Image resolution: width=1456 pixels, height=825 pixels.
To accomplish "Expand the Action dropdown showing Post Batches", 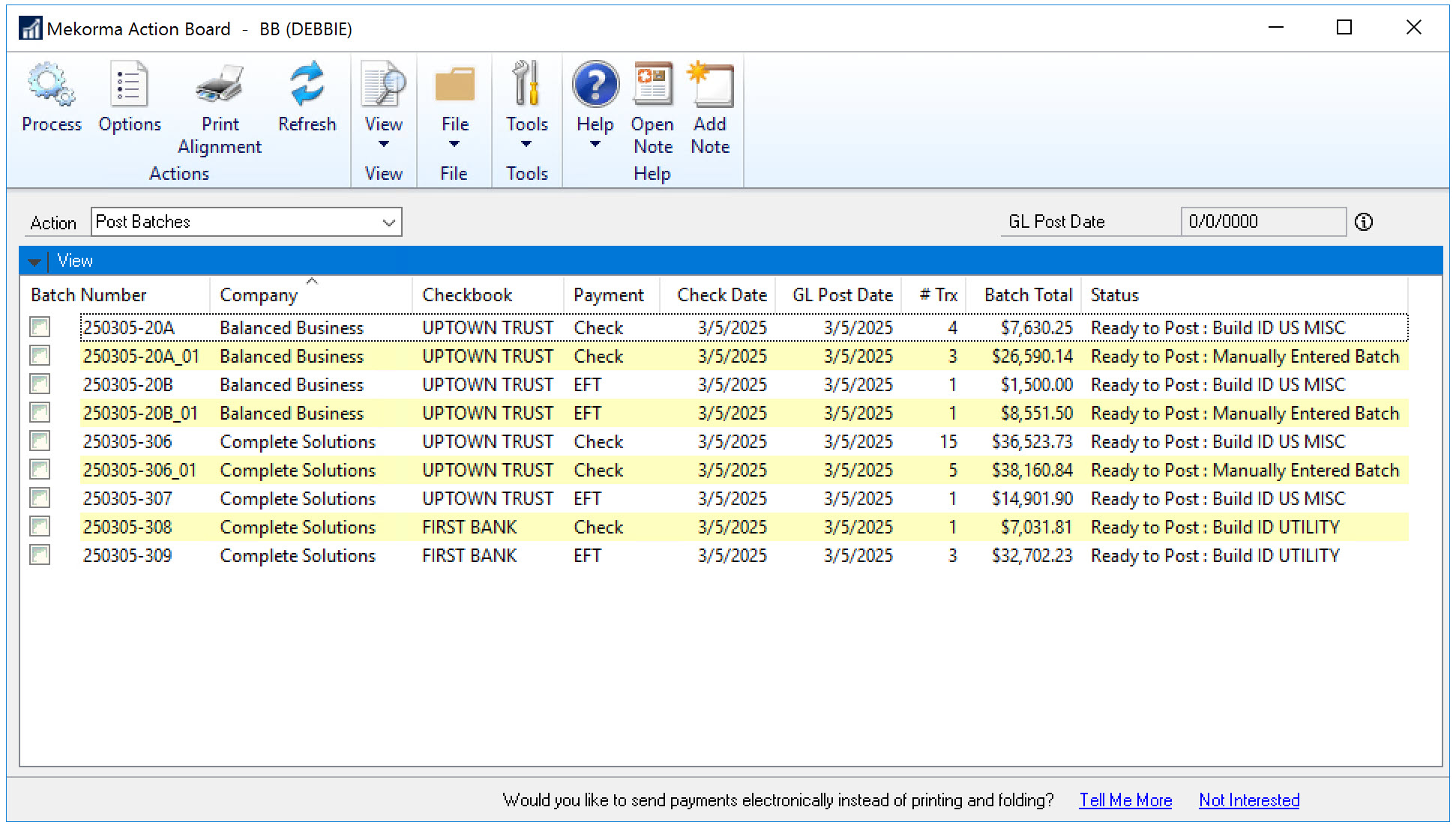I will [388, 223].
